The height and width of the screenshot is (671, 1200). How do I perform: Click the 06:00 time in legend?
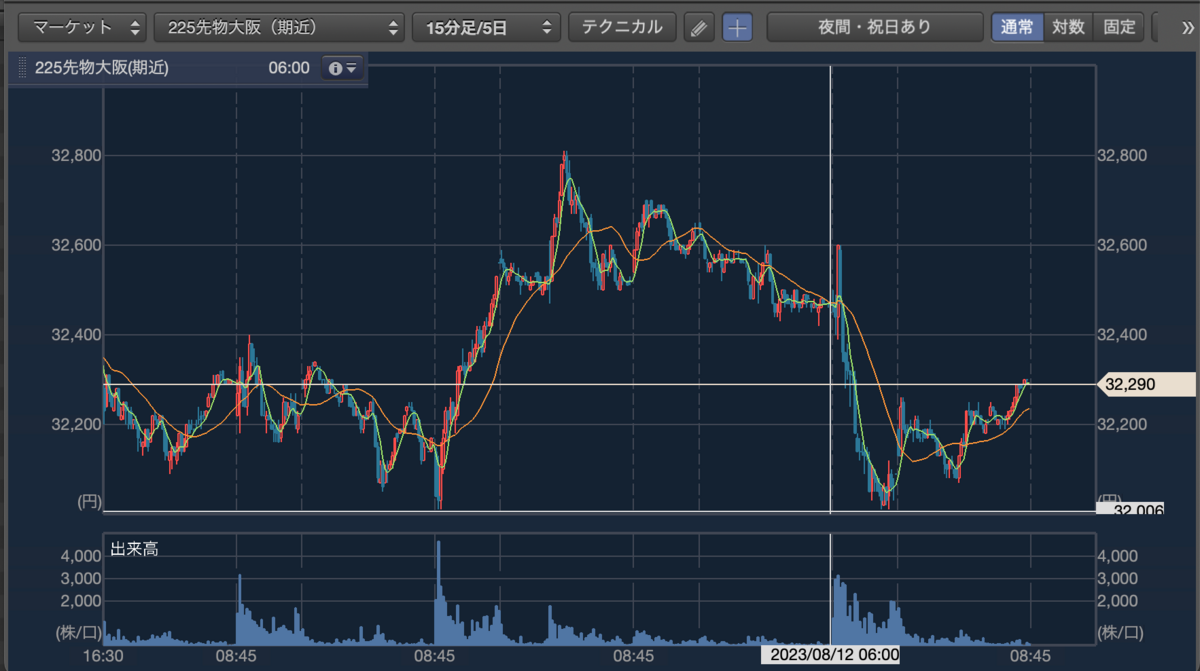coord(289,68)
